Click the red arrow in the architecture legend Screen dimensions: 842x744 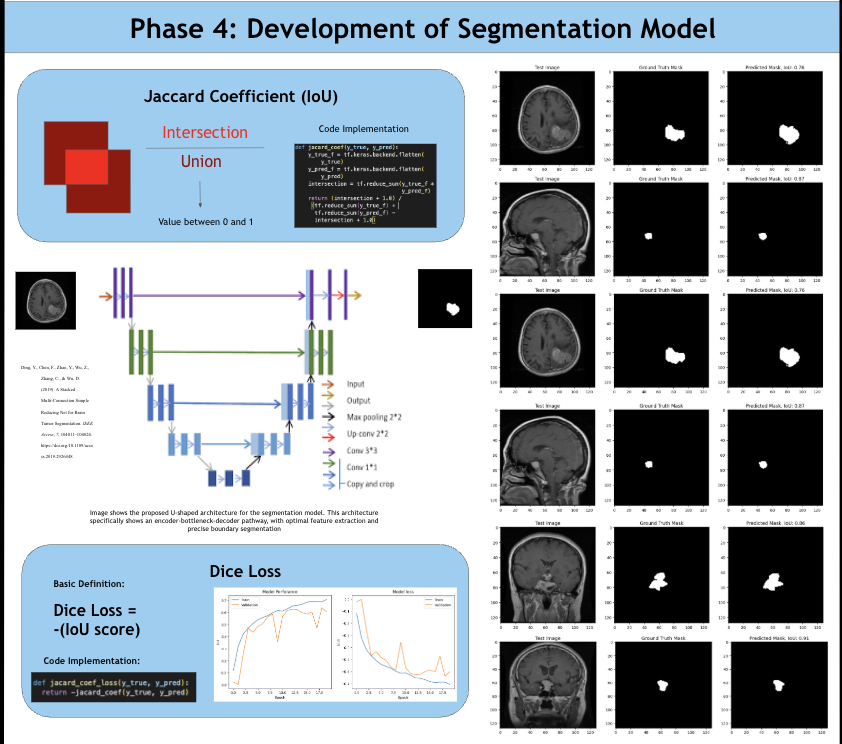(328, 439)
